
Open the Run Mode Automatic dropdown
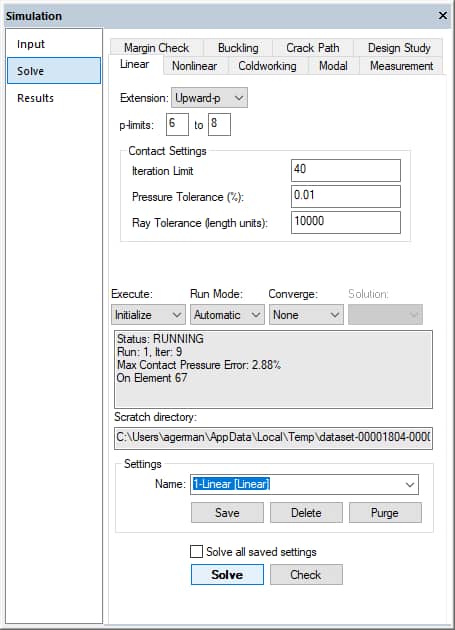pyautogui.click(x=227, y=315)
